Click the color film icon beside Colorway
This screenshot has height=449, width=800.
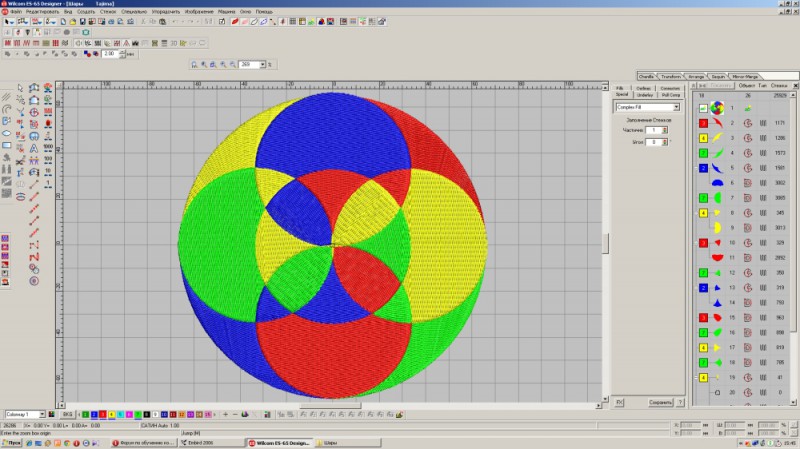click(x=52, y=414)
